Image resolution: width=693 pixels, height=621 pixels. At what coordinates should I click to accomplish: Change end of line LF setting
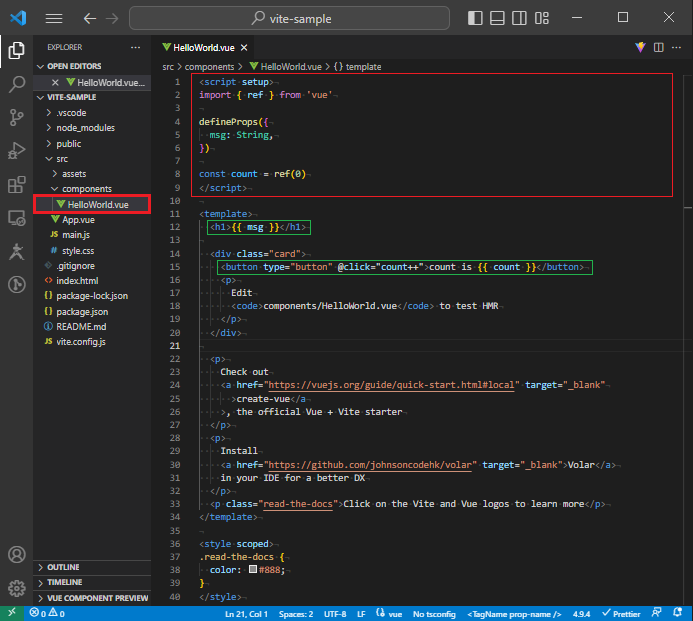click(361, 614)
